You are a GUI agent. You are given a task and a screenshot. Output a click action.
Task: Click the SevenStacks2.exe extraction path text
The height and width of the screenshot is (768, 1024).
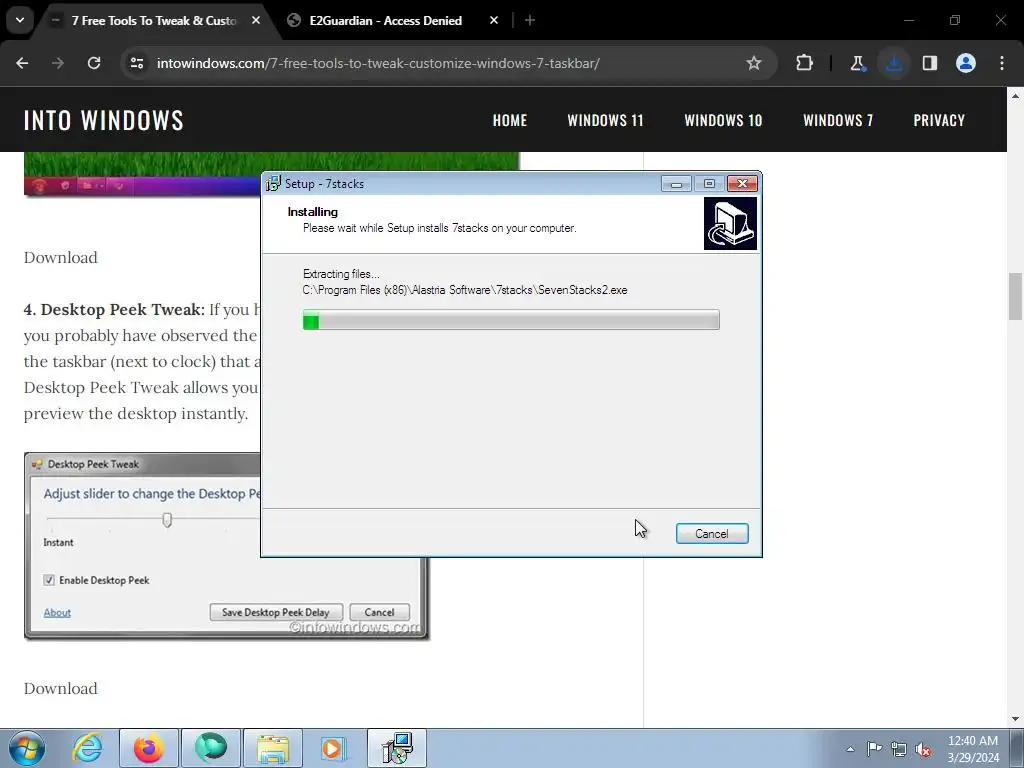465,290
